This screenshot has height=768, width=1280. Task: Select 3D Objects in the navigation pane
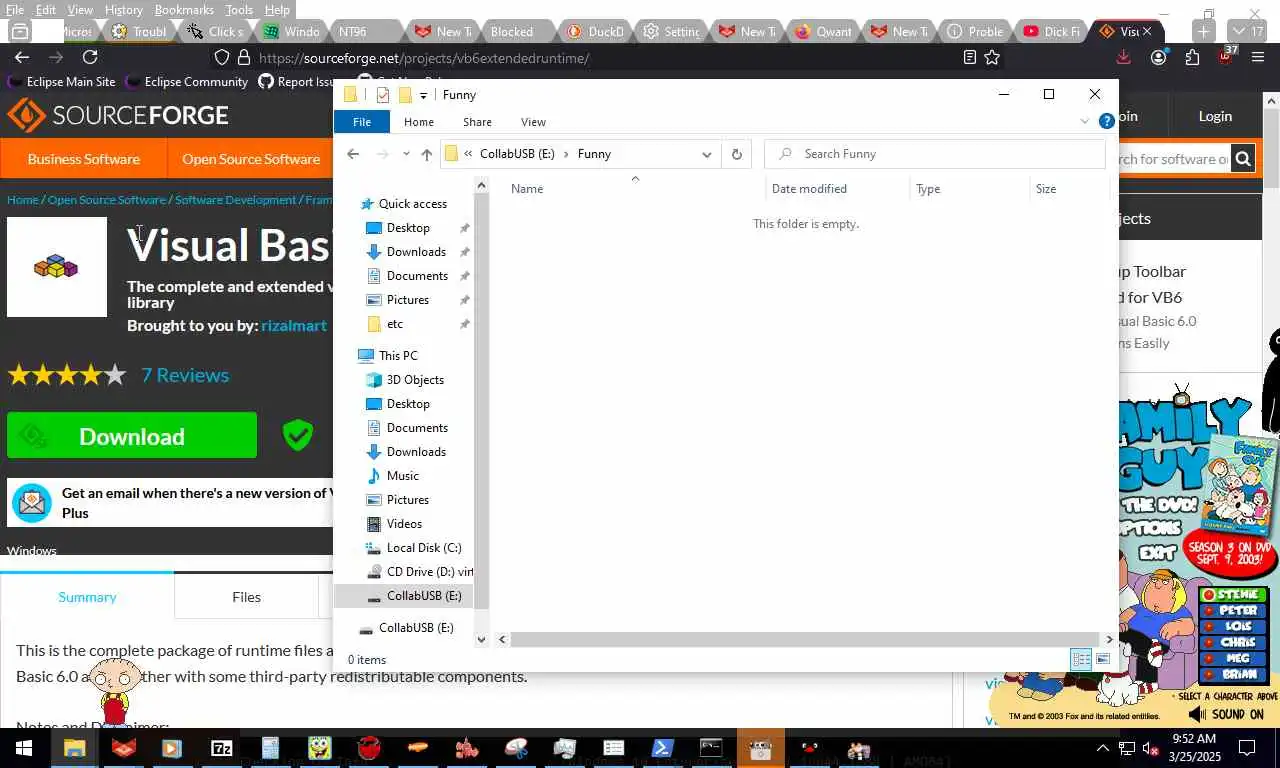coord(405,380)
